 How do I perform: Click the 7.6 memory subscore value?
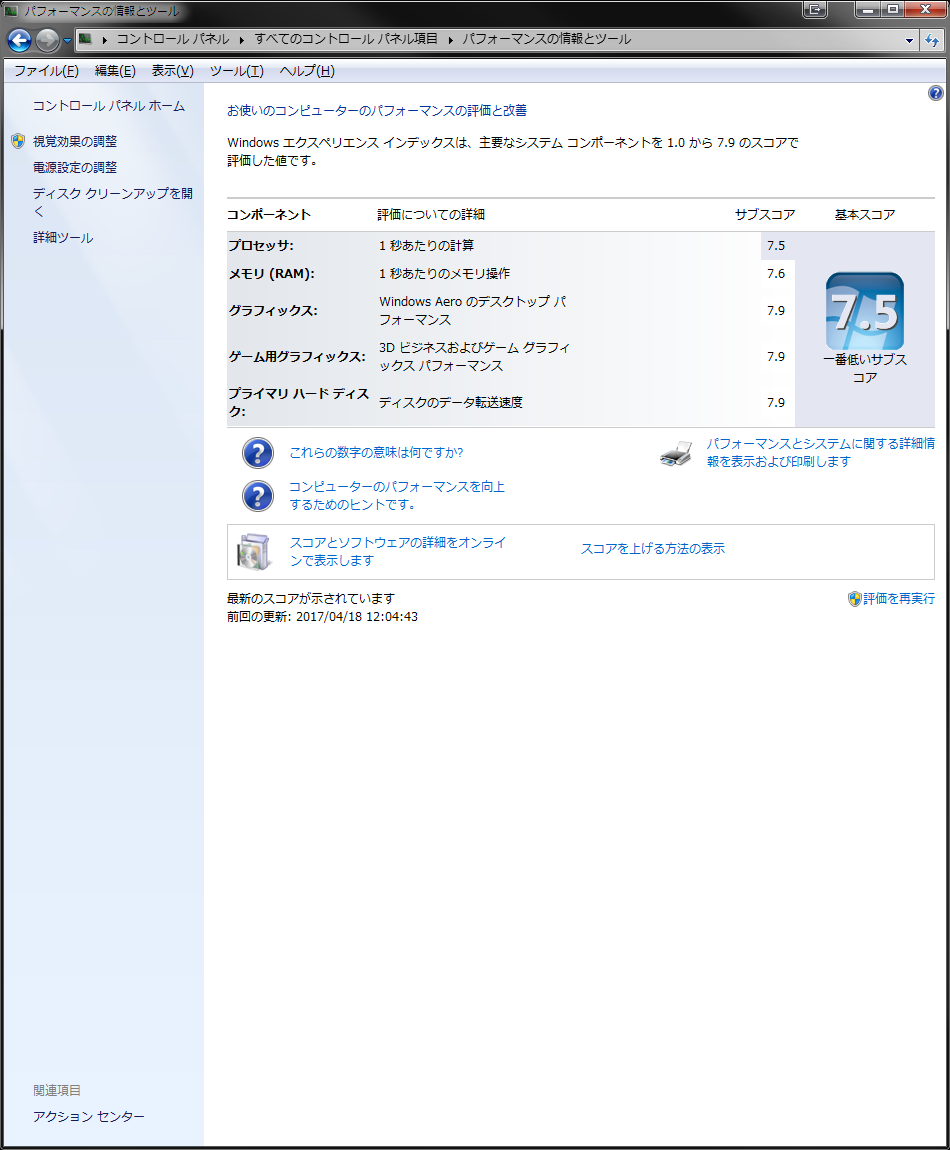(x=776, y=274)
